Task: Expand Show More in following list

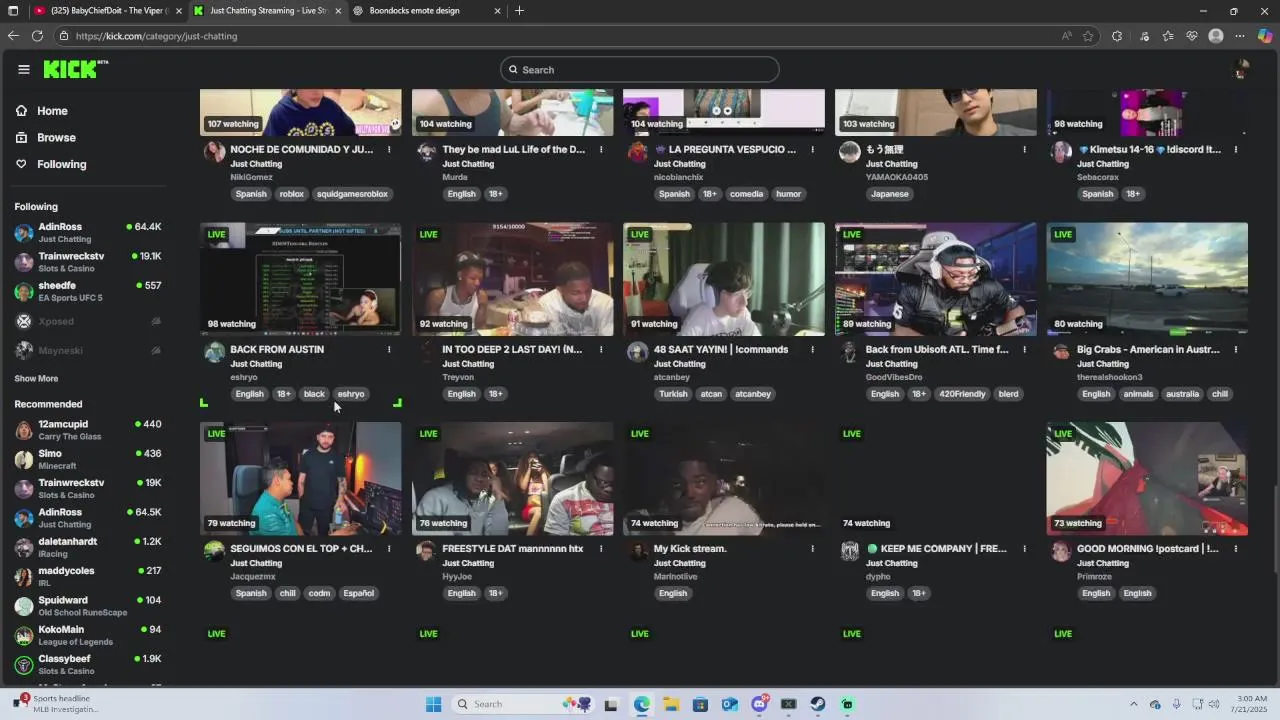Action: click(36, 379)
